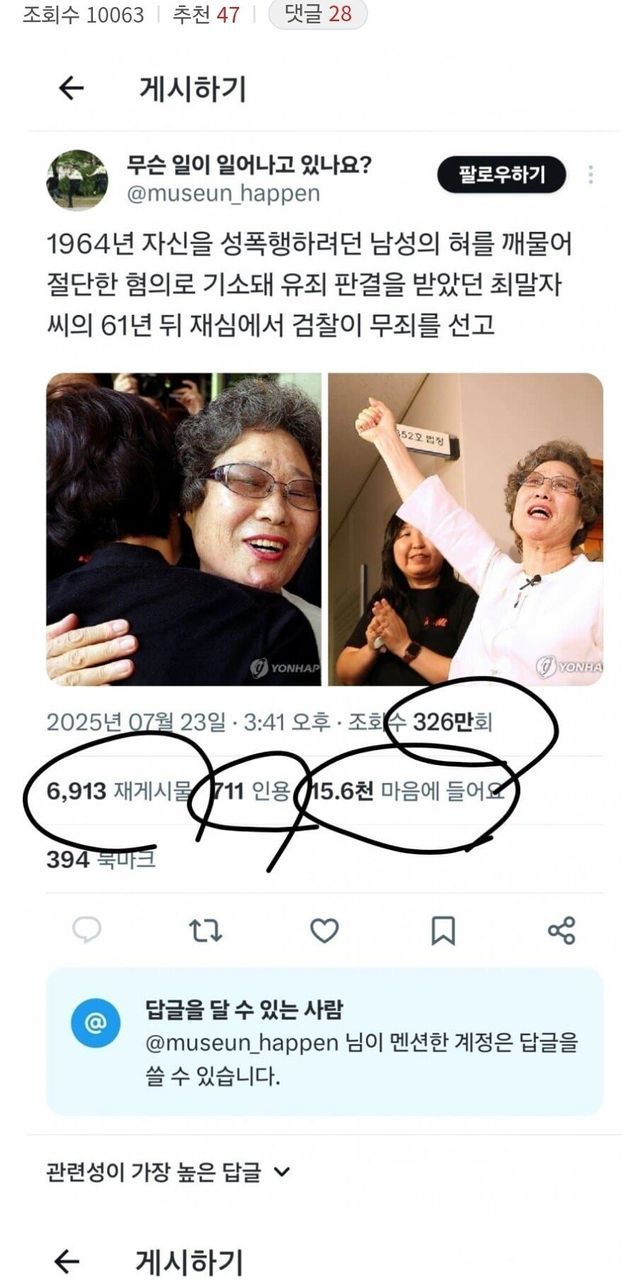This screenshot has height=1280, width=640.
Task: Open the @museun_happen handle link
Action: click(224, 194)
